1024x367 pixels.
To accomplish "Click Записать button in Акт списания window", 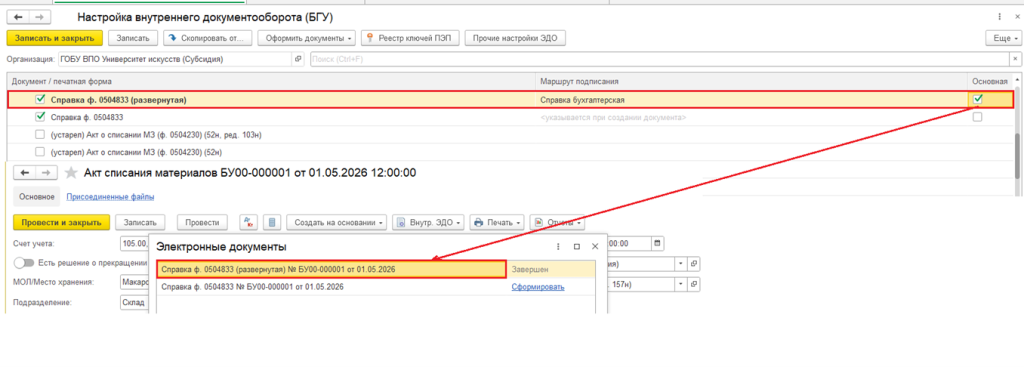I will (x=140, y=223).
